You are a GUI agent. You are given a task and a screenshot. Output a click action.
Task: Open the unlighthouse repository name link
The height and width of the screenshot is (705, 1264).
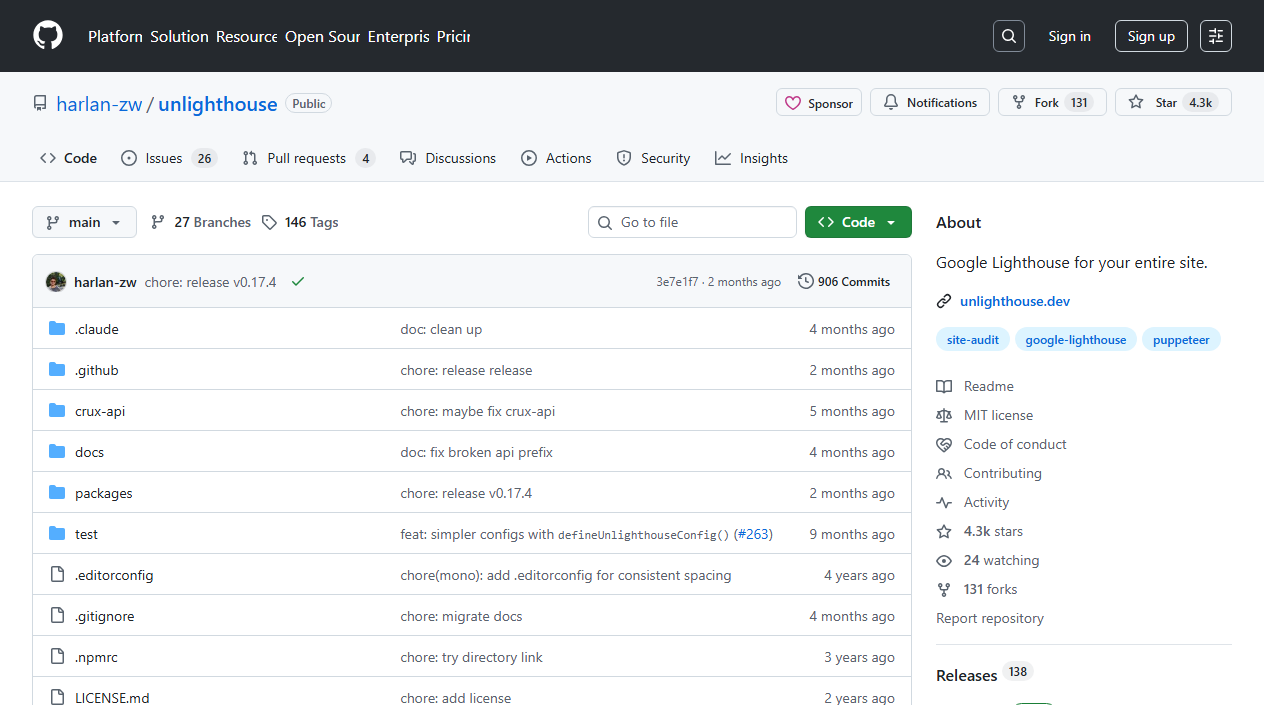(x=217, y=104)
